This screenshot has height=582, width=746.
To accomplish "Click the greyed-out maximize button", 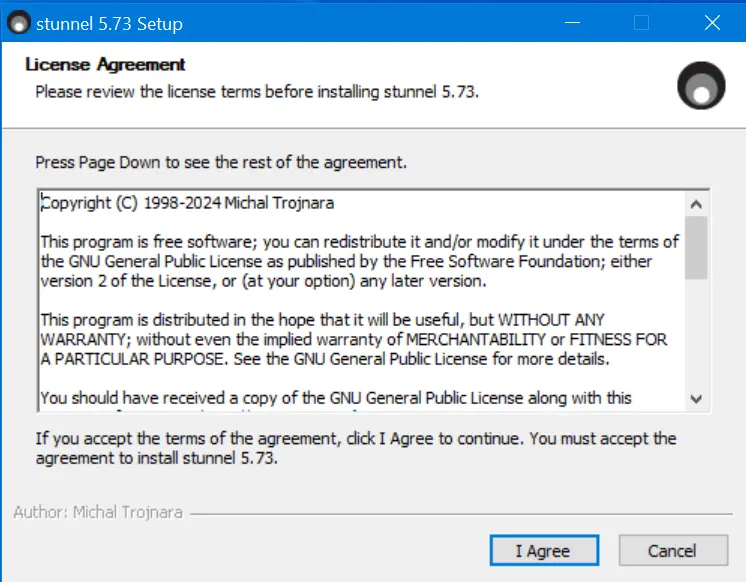I will (641, 22).
